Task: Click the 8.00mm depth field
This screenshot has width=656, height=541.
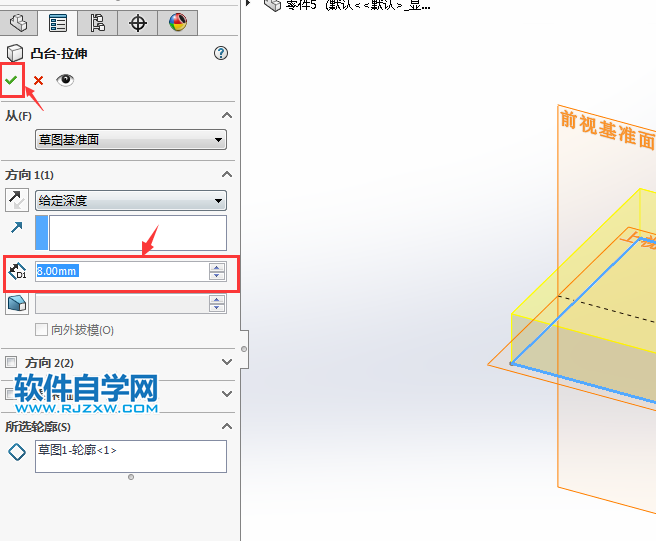Action: [122, 271]
